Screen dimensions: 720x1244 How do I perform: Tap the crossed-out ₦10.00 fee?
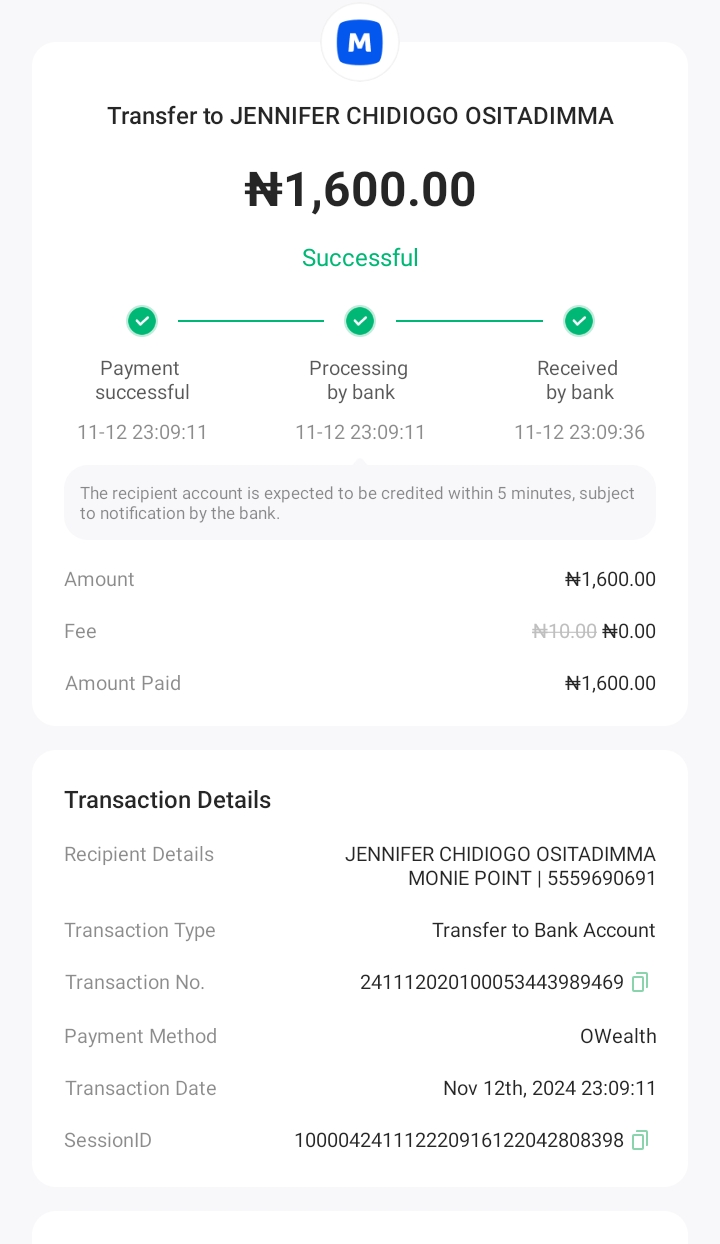pyautogui.click(x=564, y=631)
